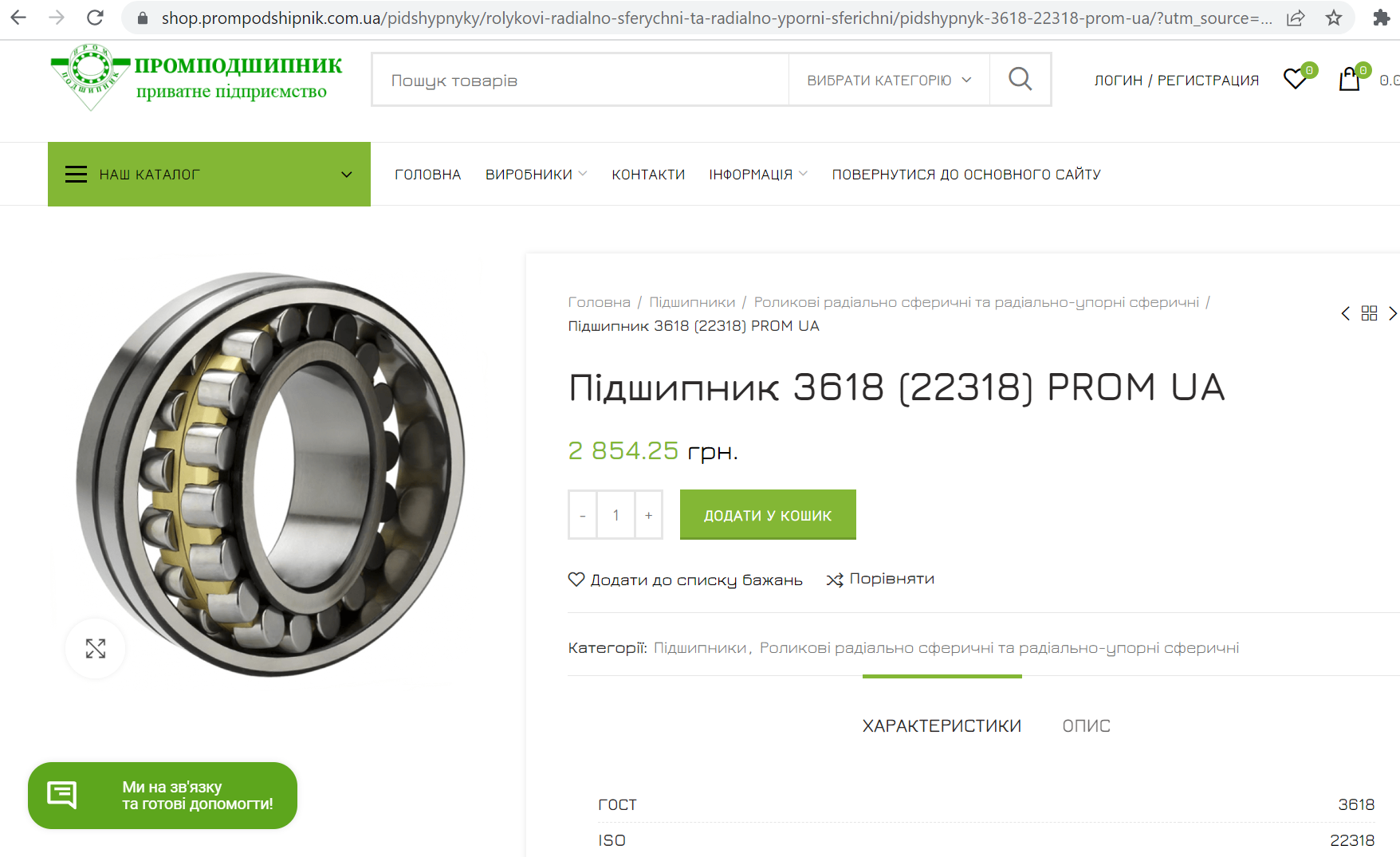Open the wishlist heart icon in header

(1296, 79)
